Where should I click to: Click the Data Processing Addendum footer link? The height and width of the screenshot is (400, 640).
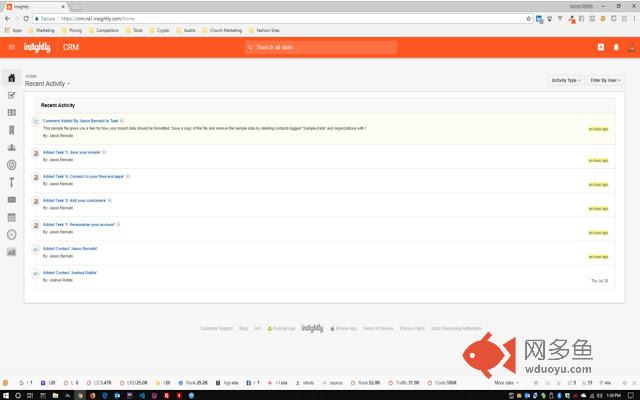coord(456,329)
